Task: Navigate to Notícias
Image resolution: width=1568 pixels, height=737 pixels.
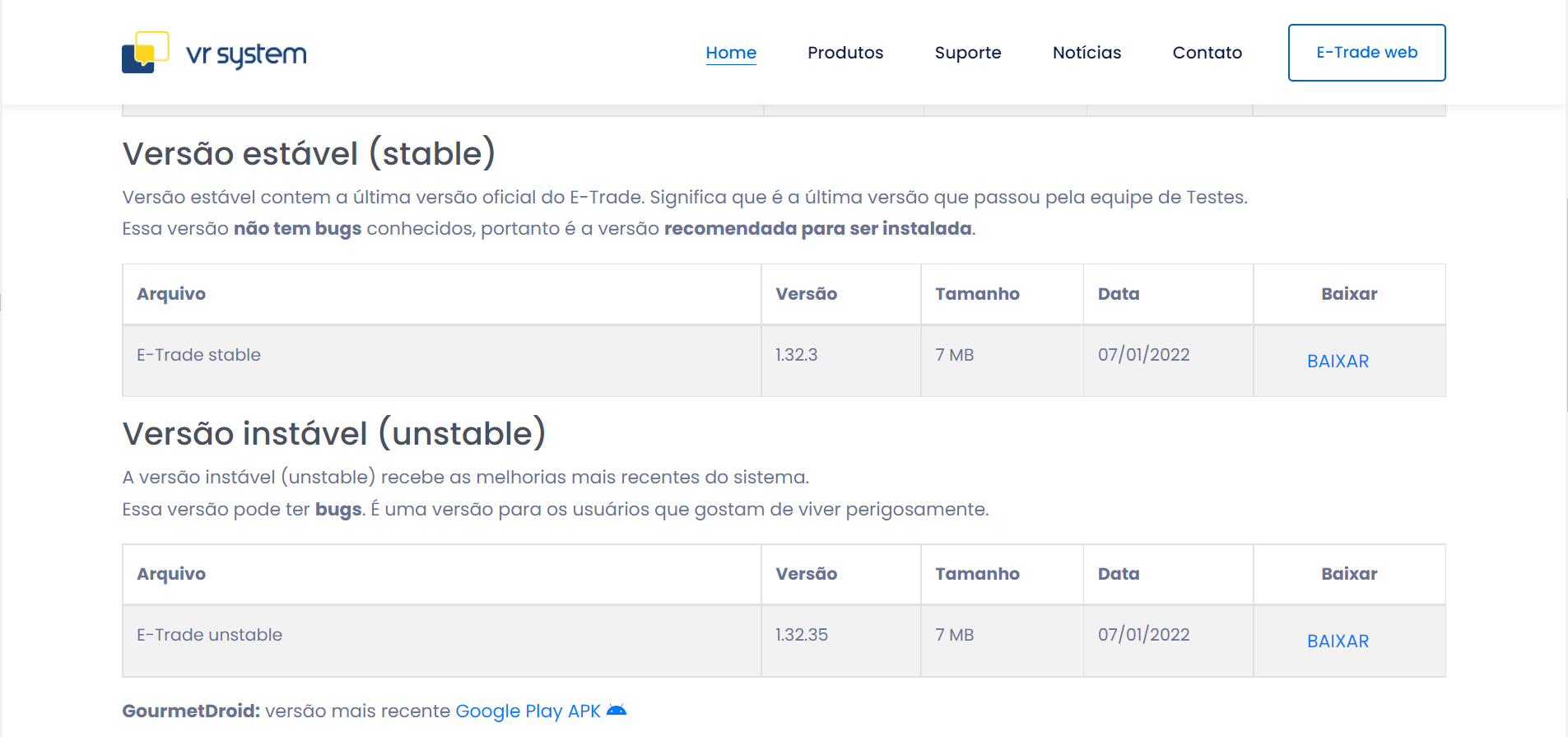Action: [1086, 53]
